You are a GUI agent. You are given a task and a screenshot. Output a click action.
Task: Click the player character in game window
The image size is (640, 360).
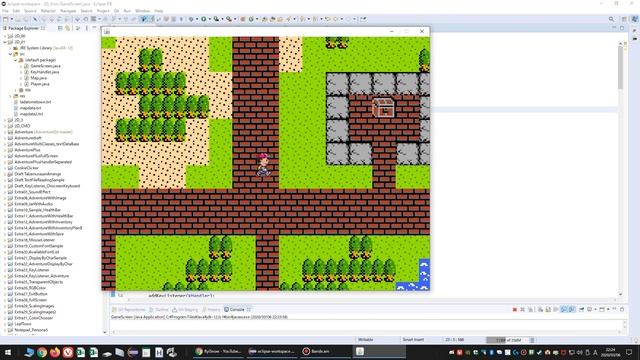264,165
